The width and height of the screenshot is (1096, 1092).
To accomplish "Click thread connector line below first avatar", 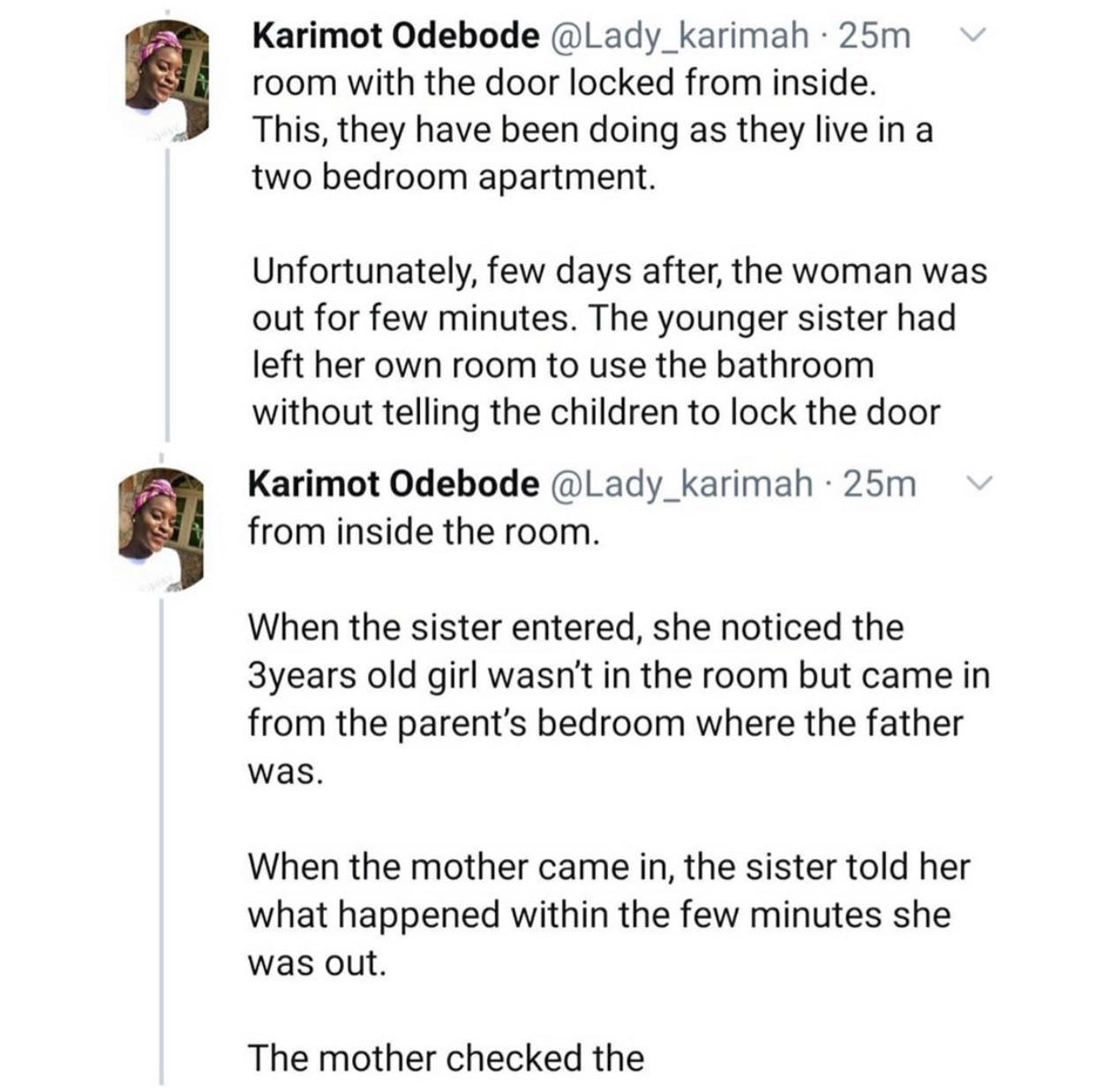I will coord(168,293).
